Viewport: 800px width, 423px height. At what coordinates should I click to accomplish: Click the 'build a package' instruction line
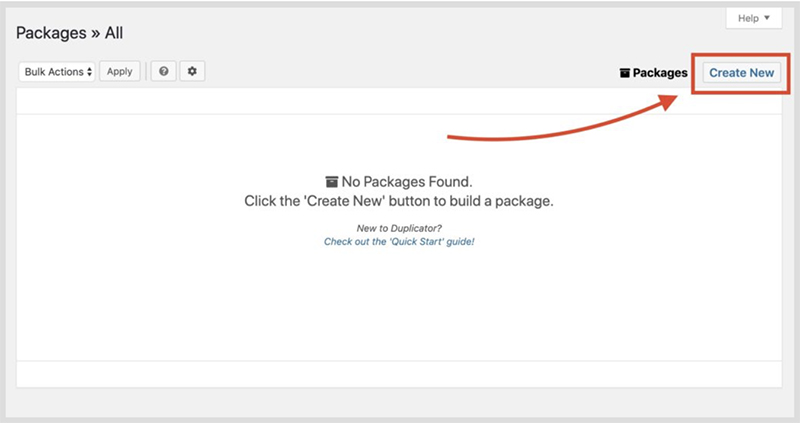pyautogui.click(x=399, y=201)
